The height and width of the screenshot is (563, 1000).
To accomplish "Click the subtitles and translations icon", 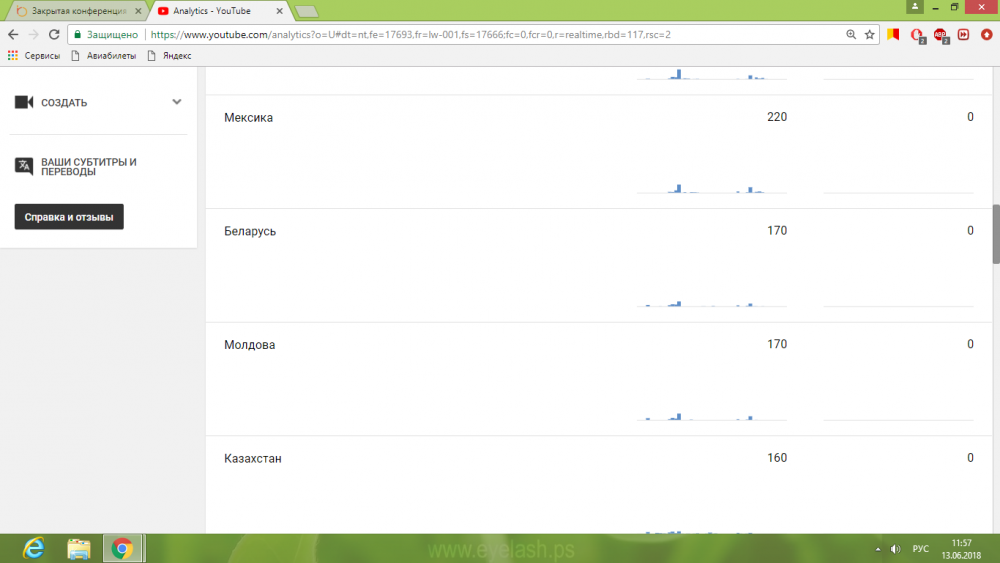I will point(24,166).
